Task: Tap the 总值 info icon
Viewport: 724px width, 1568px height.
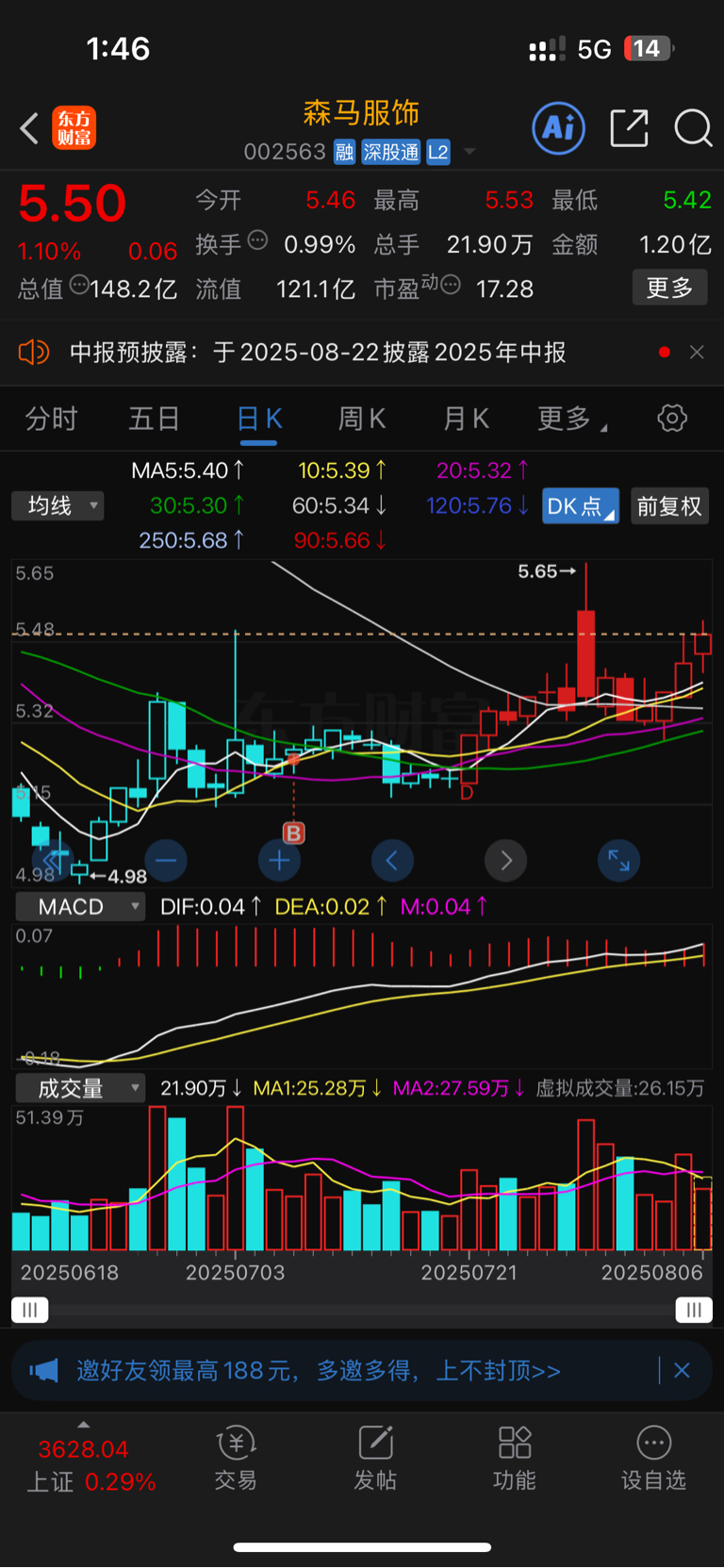Action: tap(79, 284)
